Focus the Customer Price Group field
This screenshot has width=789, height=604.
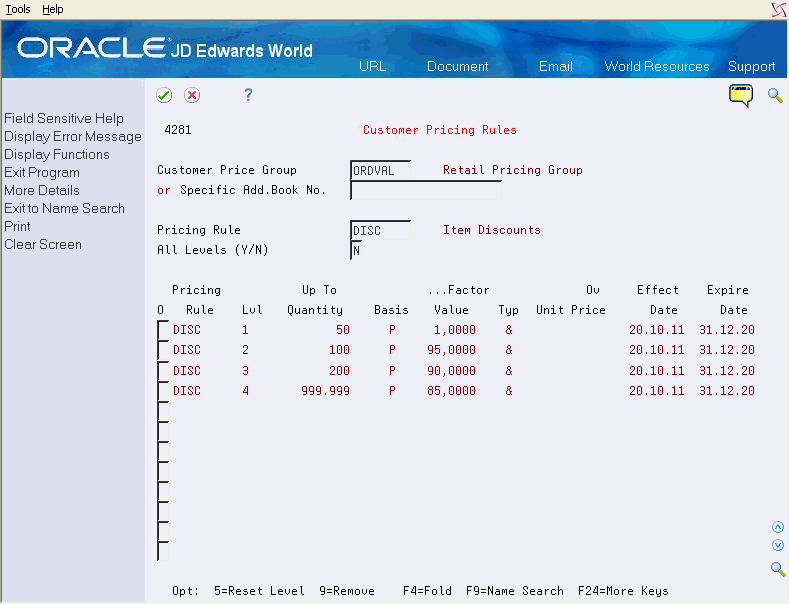tap(380, 171)
